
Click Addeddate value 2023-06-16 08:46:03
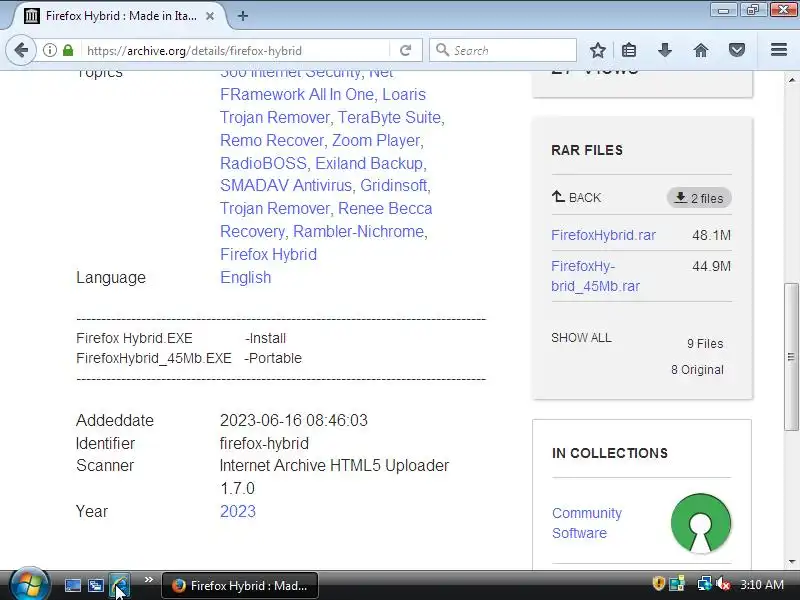(293, 420)
